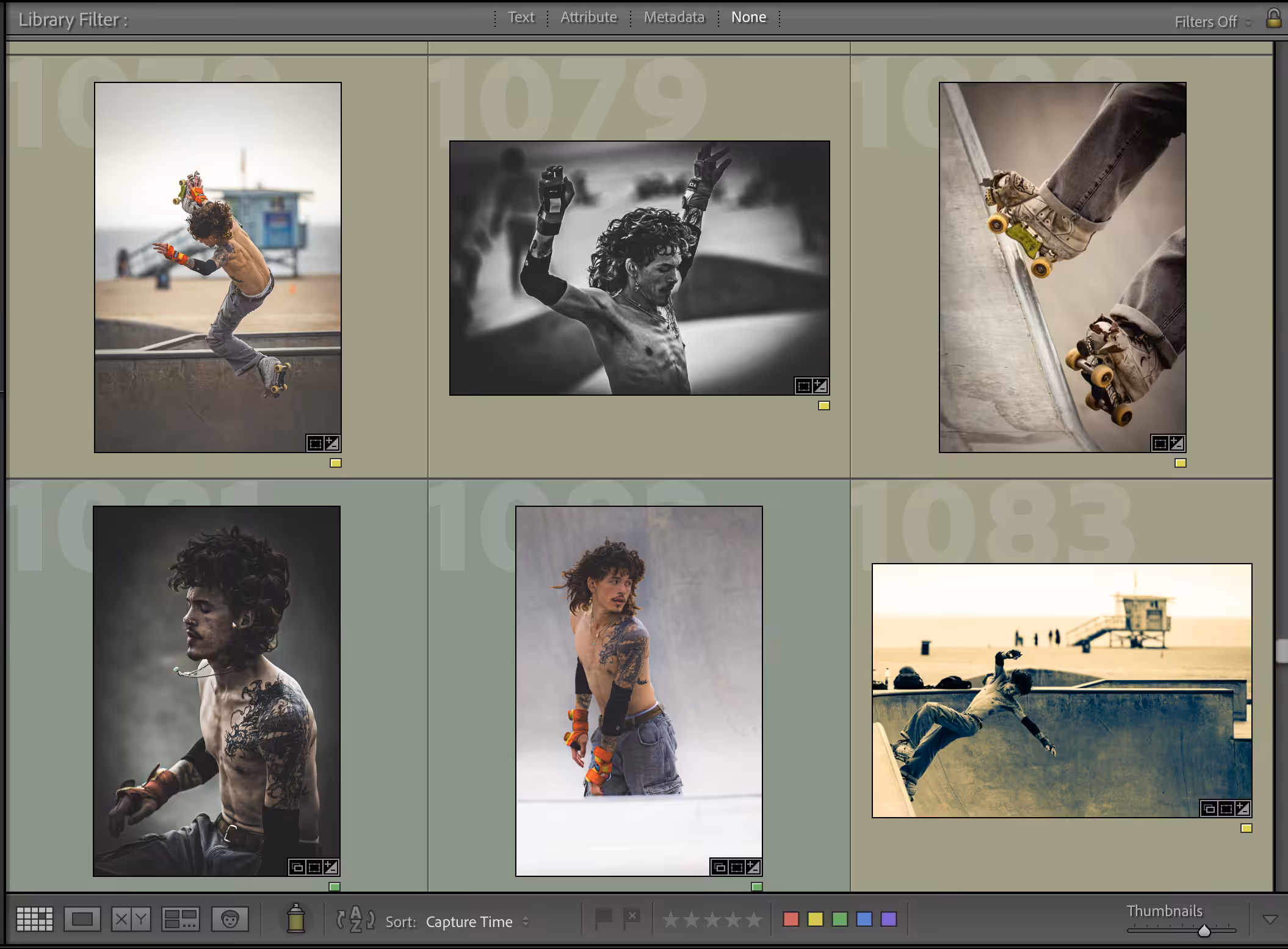Choose the Attribute library filter

(588, 17)
